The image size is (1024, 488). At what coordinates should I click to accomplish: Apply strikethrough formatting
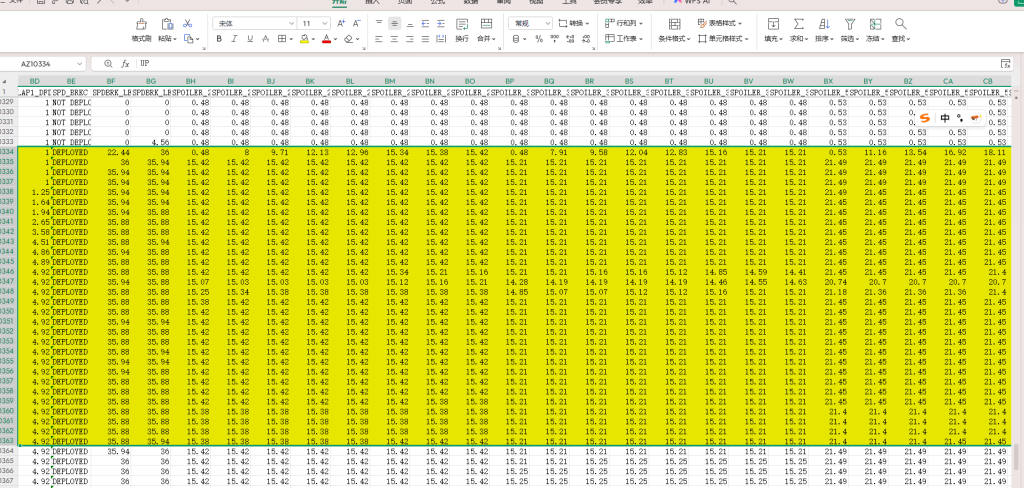266,39
